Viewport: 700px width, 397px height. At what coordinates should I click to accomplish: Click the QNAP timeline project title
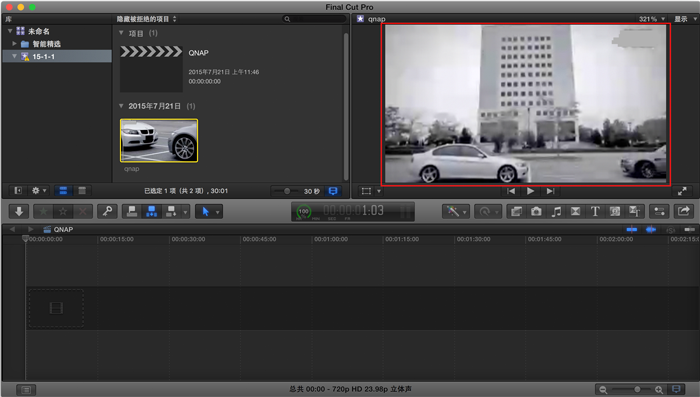[63, 229]
